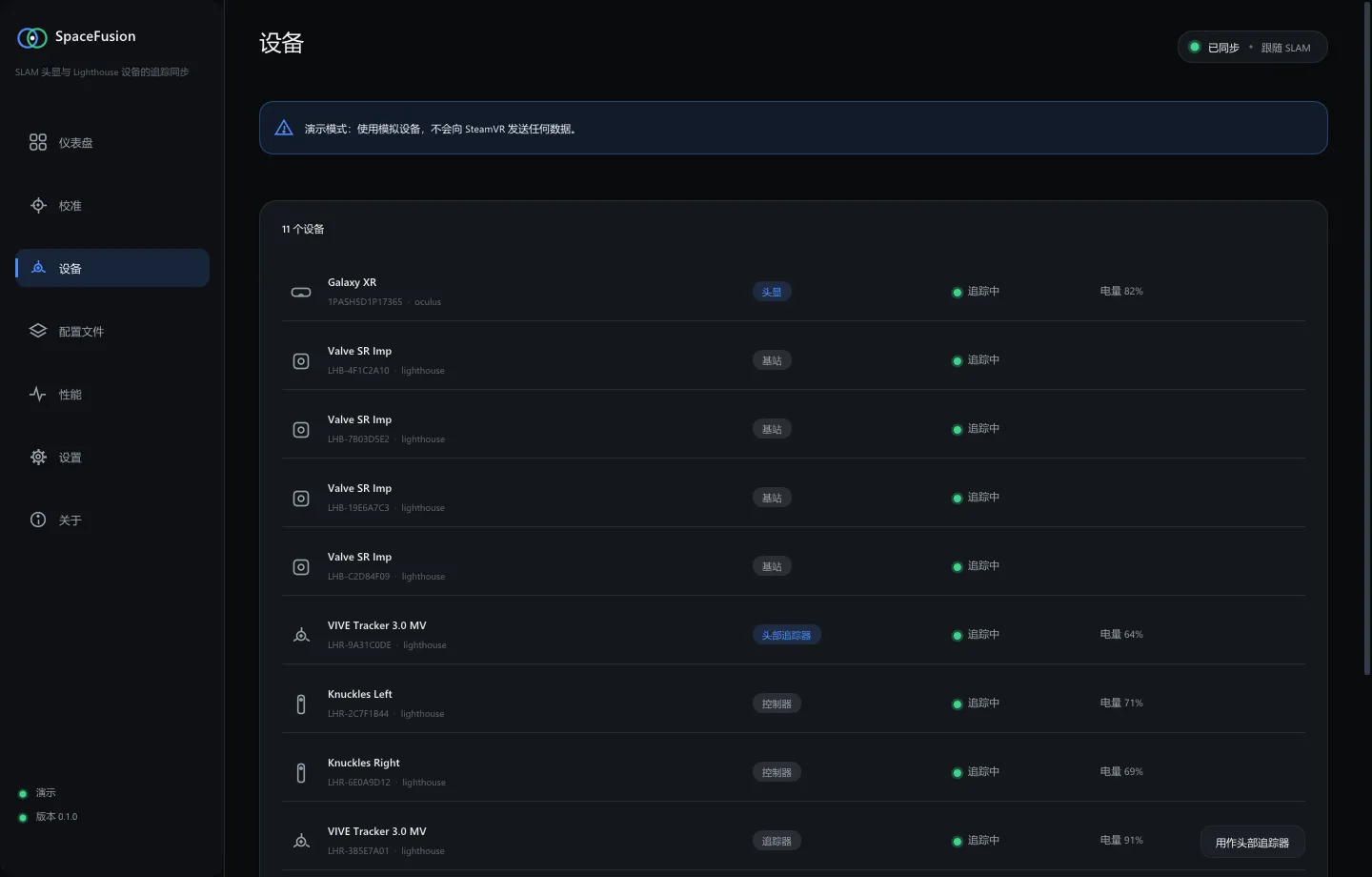This screenshot has height=877, width=1372.
Task: Click the 头部追踪器 badge
Action: pos(786,635)
